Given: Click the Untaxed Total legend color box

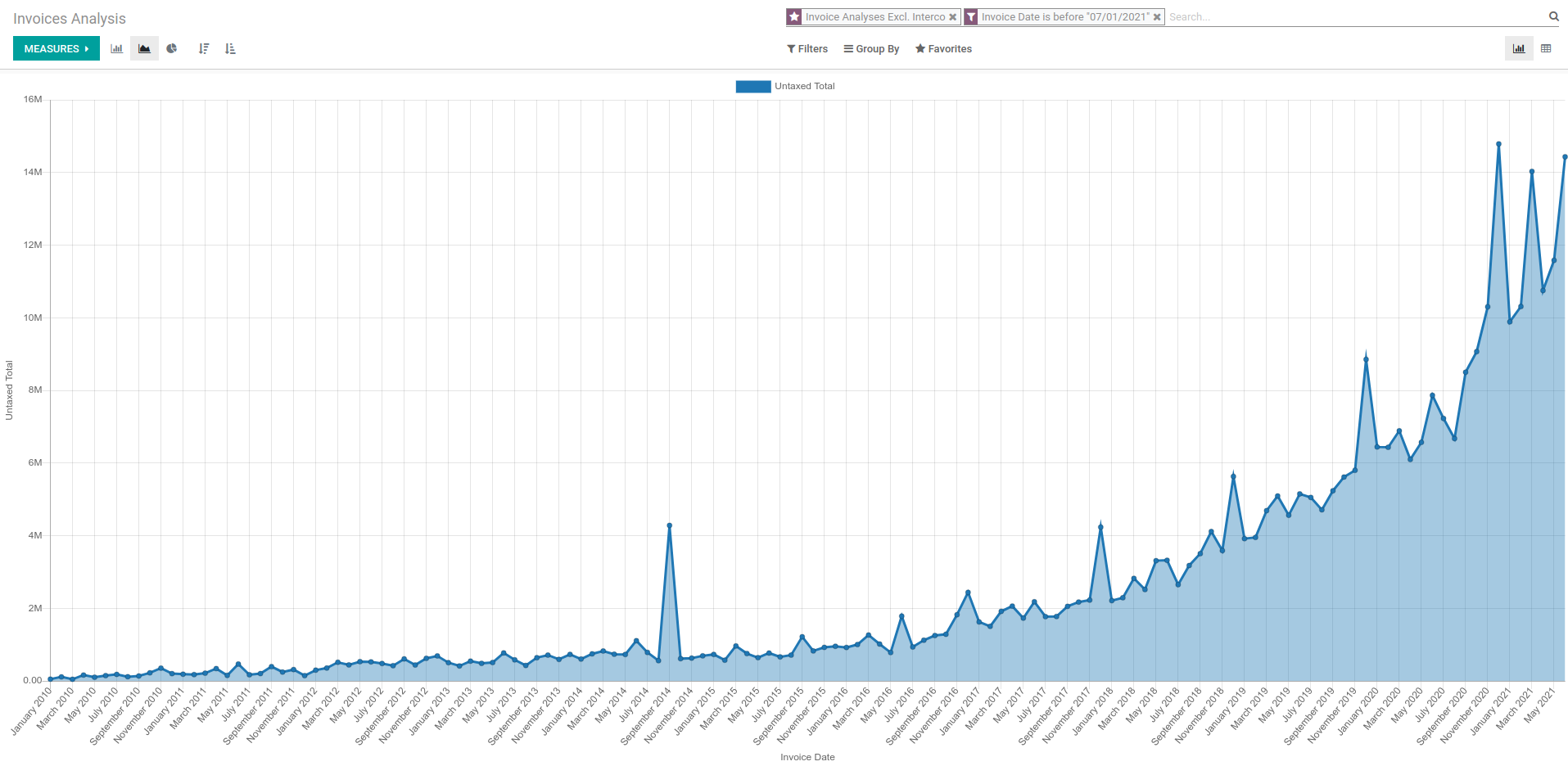Looking at the screenshot, I should pyautogui.click(x=752, y=87).
